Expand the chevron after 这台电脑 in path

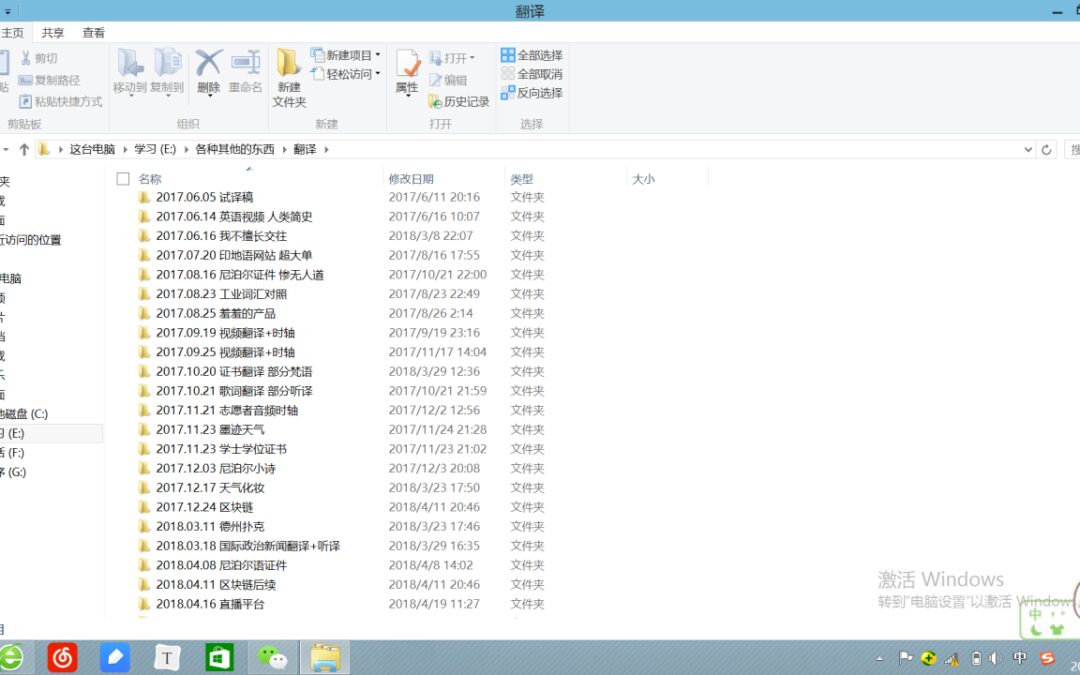[x=125, y=149]
